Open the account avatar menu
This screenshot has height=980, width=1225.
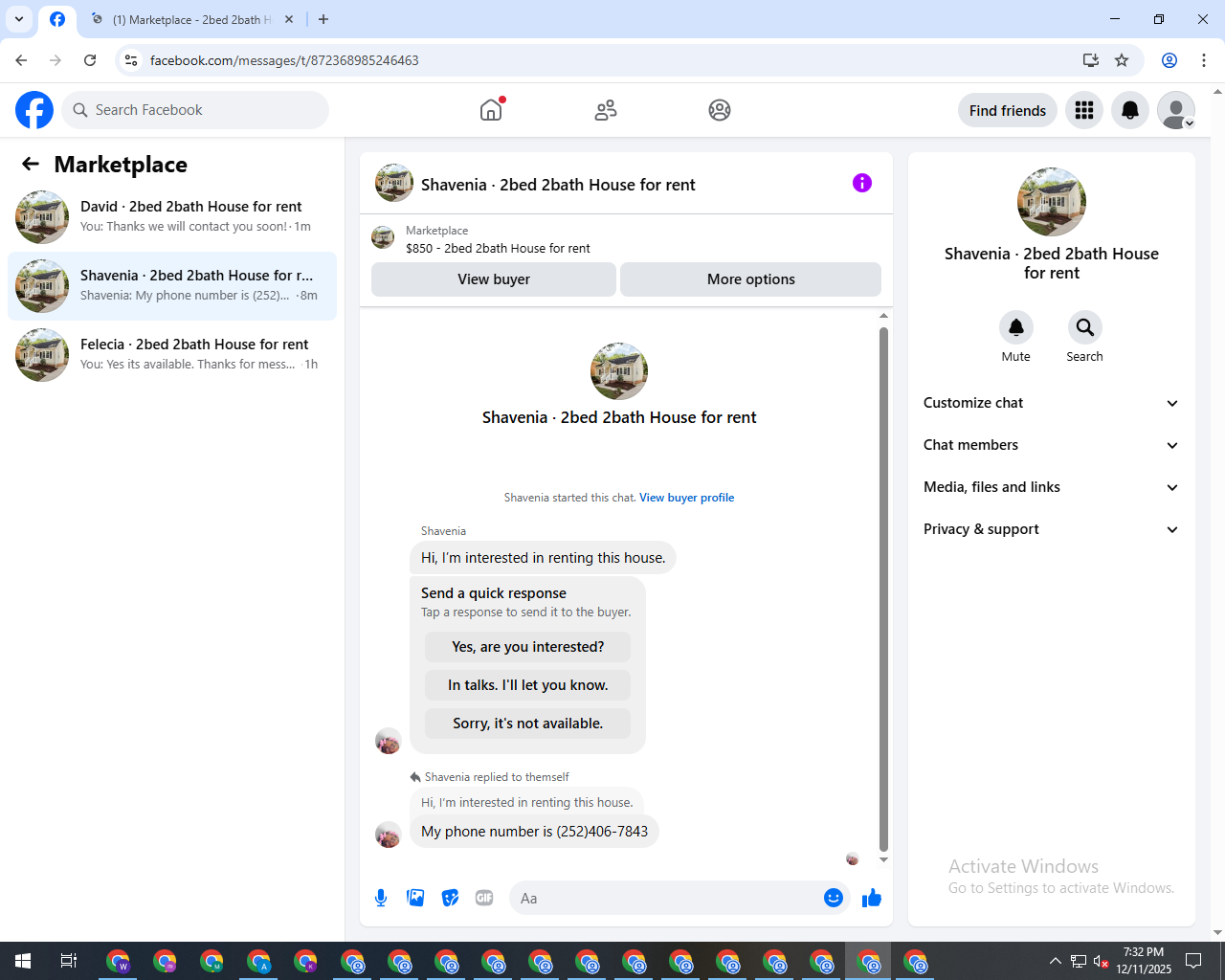1176,110
